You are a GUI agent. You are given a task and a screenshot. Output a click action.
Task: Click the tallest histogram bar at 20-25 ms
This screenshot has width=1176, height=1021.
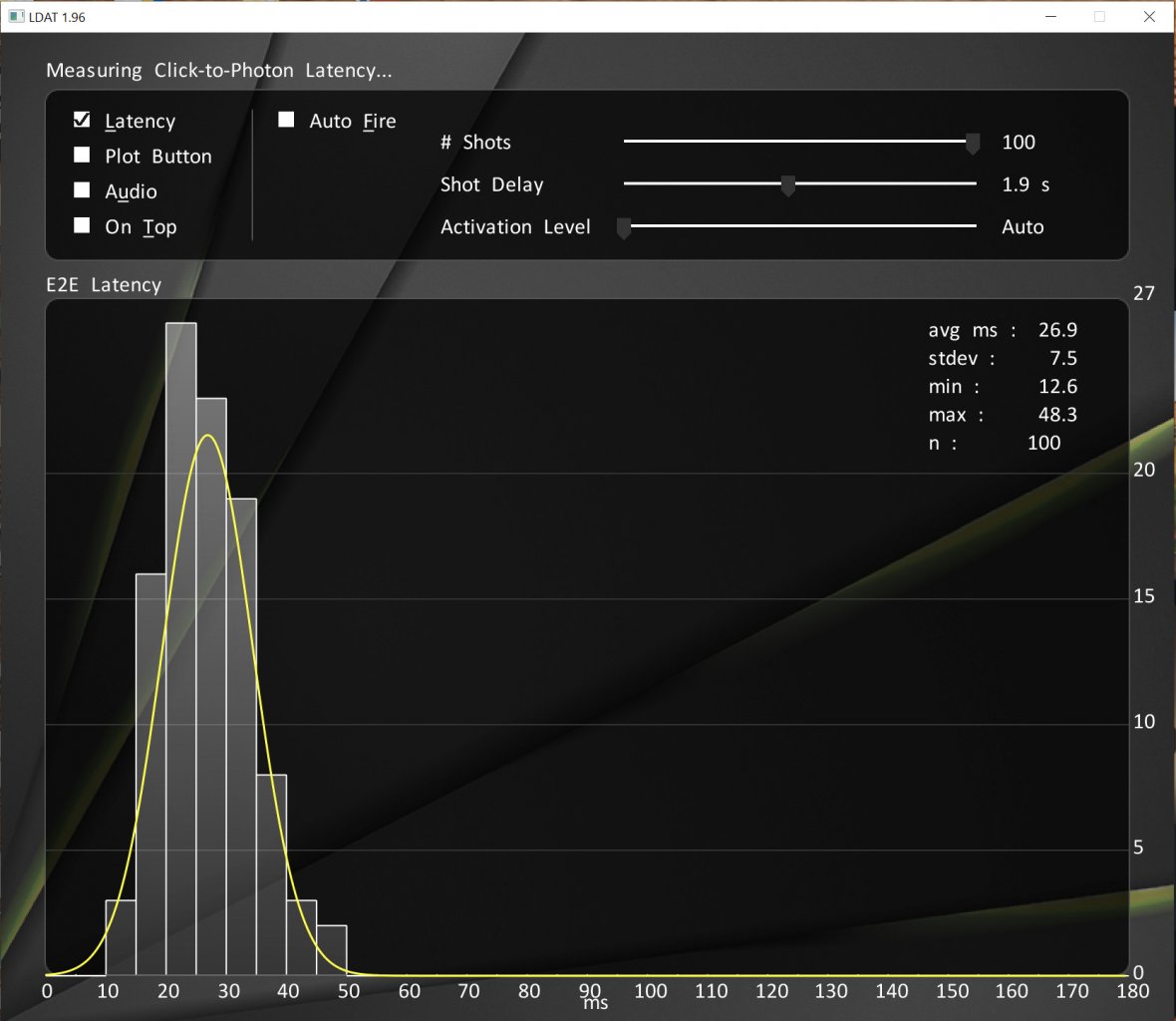180,649
